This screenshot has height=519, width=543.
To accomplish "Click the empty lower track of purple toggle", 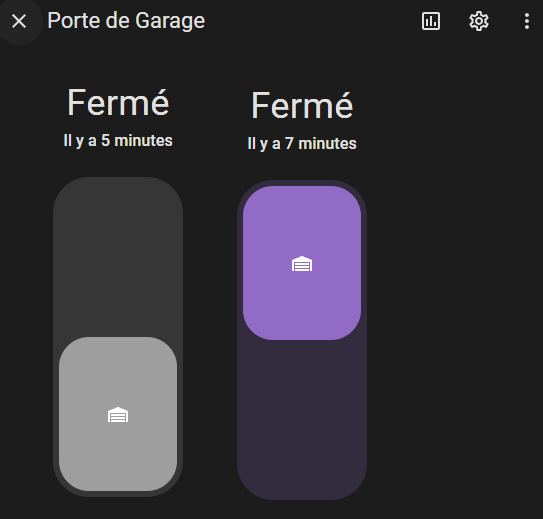I will point(302,420).
